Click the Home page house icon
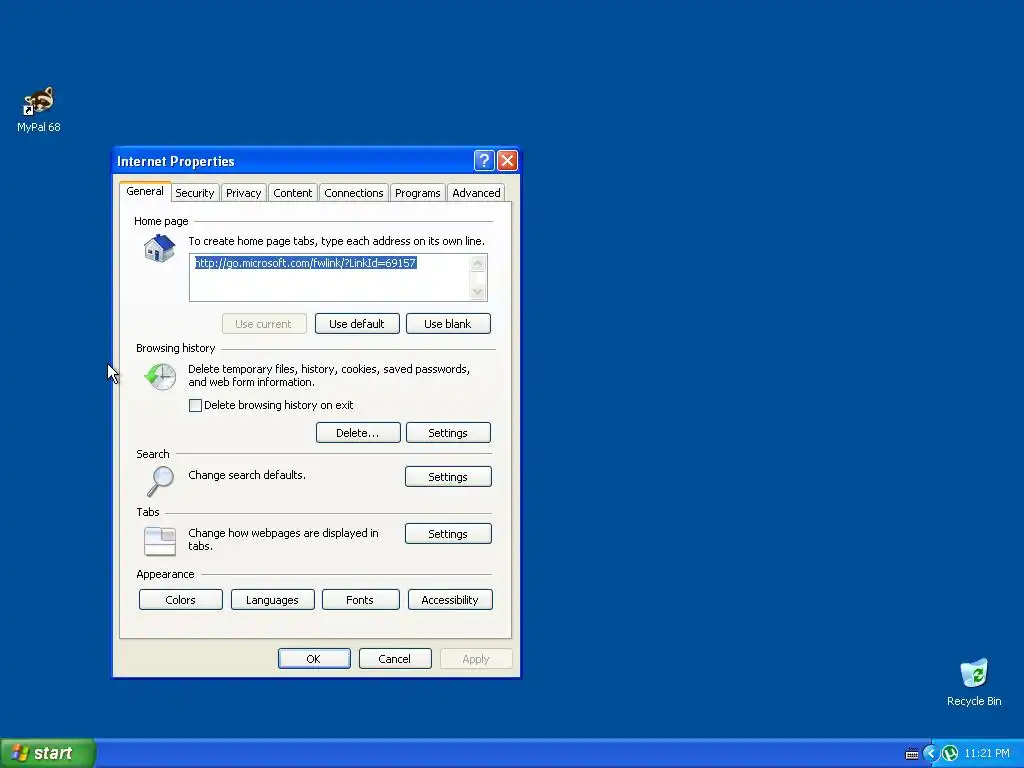The image size is (1024, 768). (159, 248)
